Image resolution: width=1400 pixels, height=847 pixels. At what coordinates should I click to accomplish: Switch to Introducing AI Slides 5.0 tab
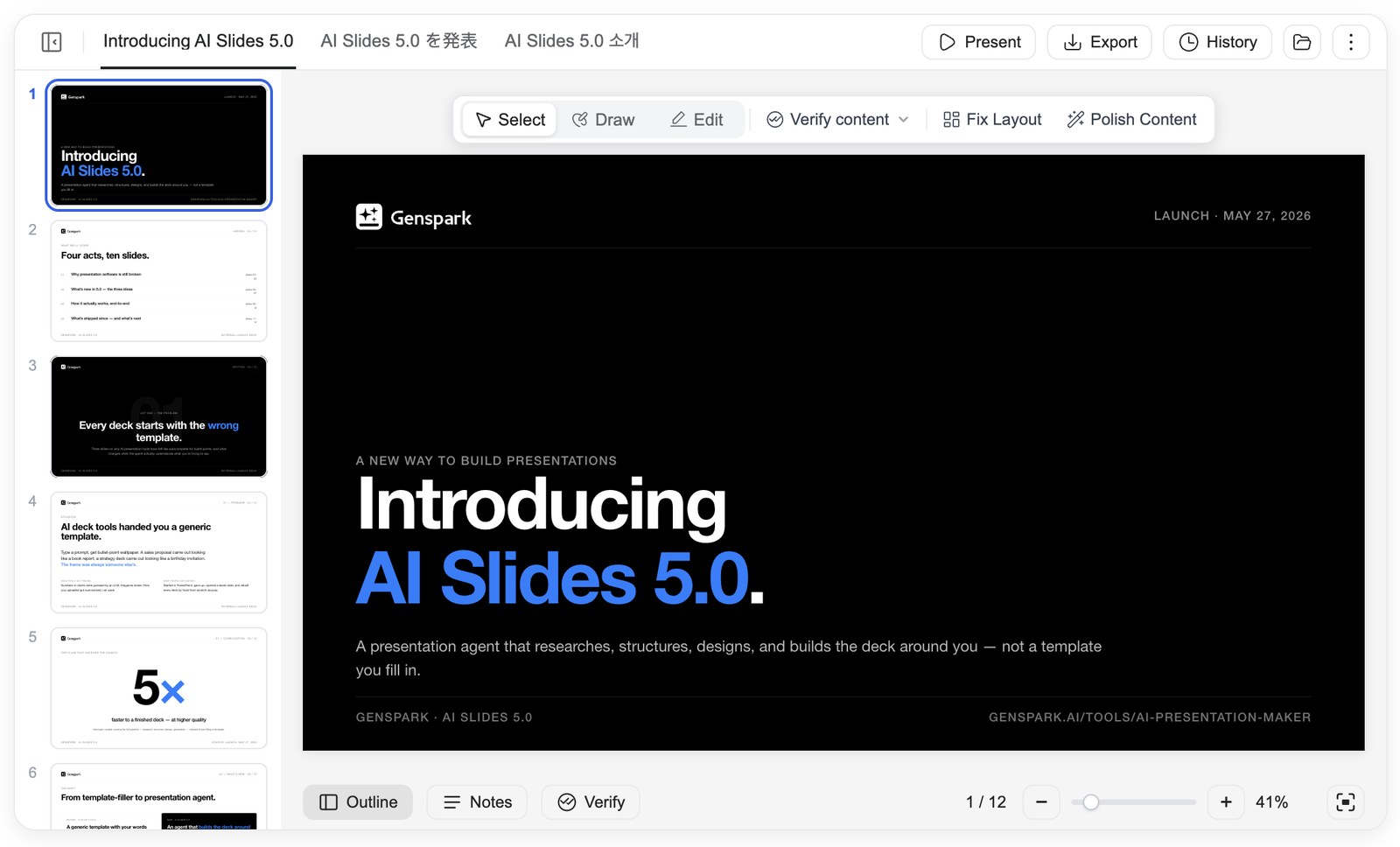(198, 41)
